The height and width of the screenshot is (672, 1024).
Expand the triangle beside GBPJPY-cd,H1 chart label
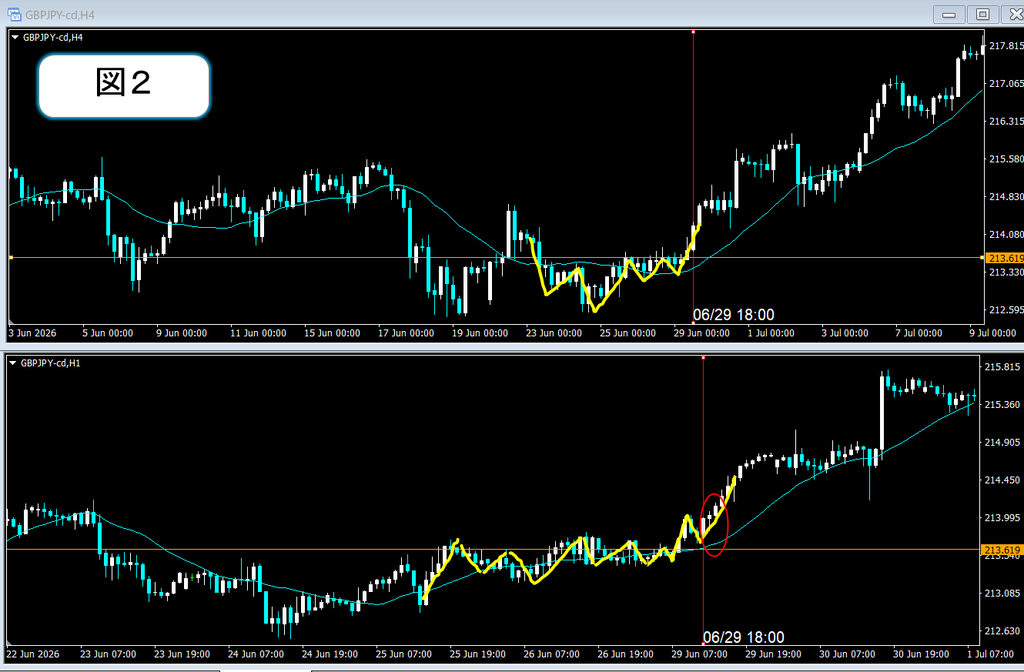pos(13,363)
